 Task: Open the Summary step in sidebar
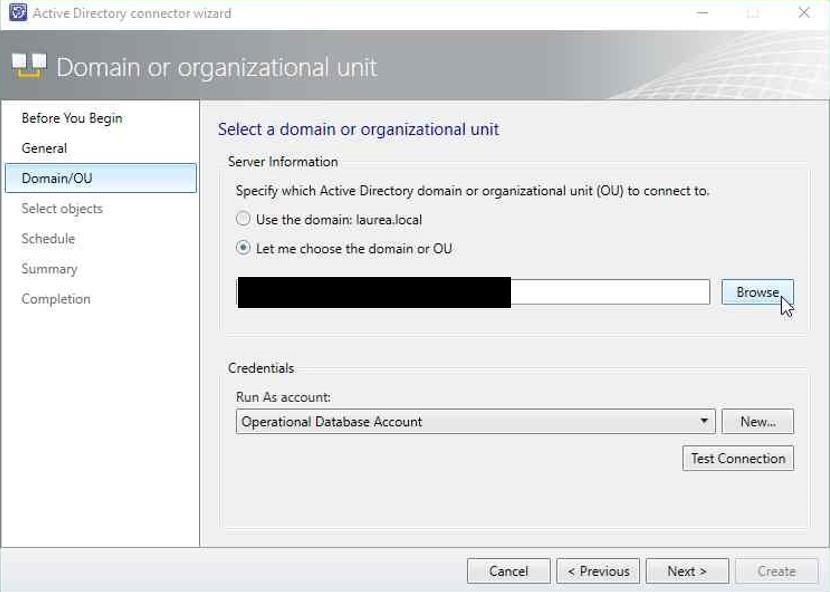49,269
